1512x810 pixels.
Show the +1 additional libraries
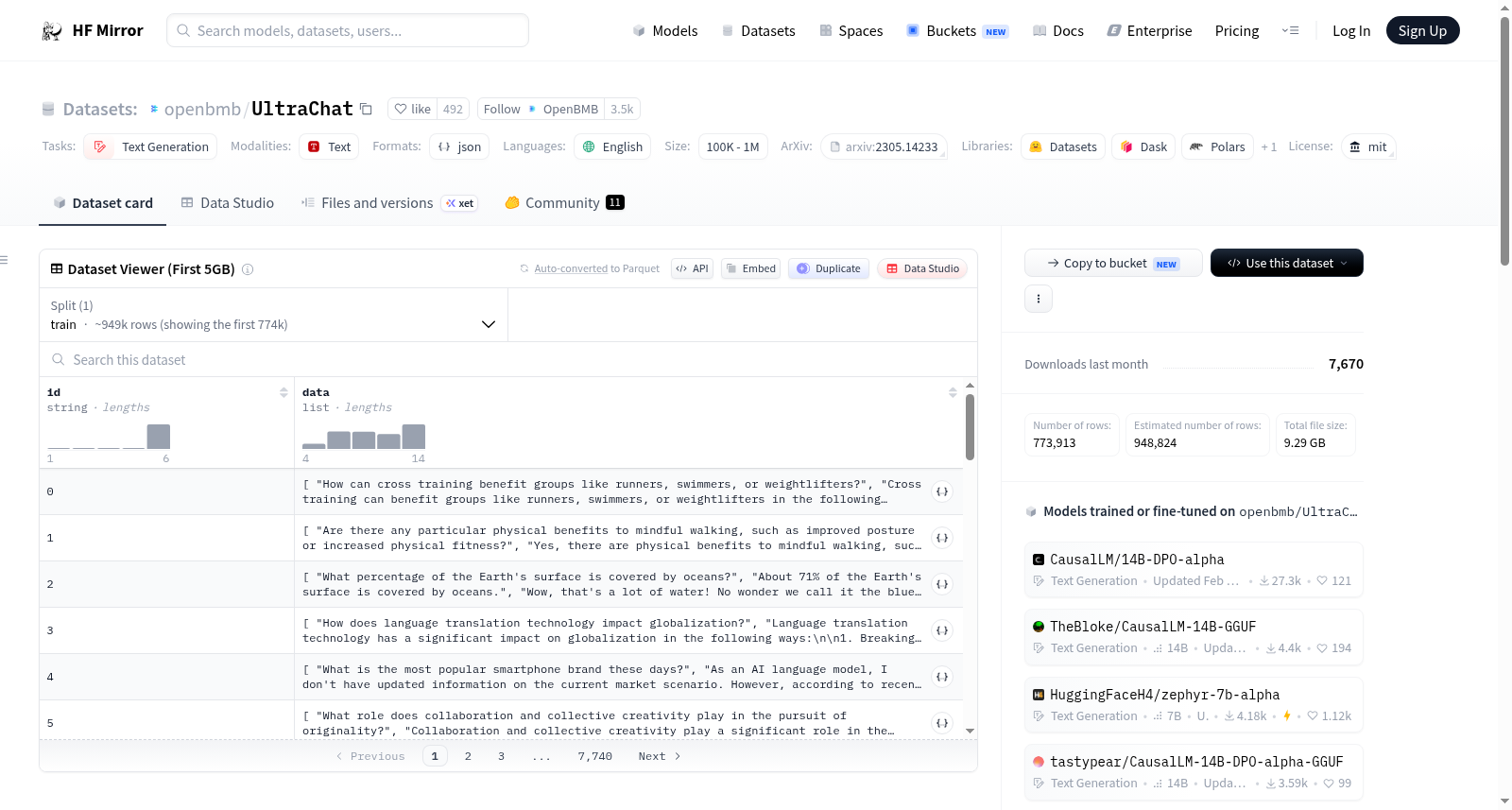click(x=1269, y=147)
